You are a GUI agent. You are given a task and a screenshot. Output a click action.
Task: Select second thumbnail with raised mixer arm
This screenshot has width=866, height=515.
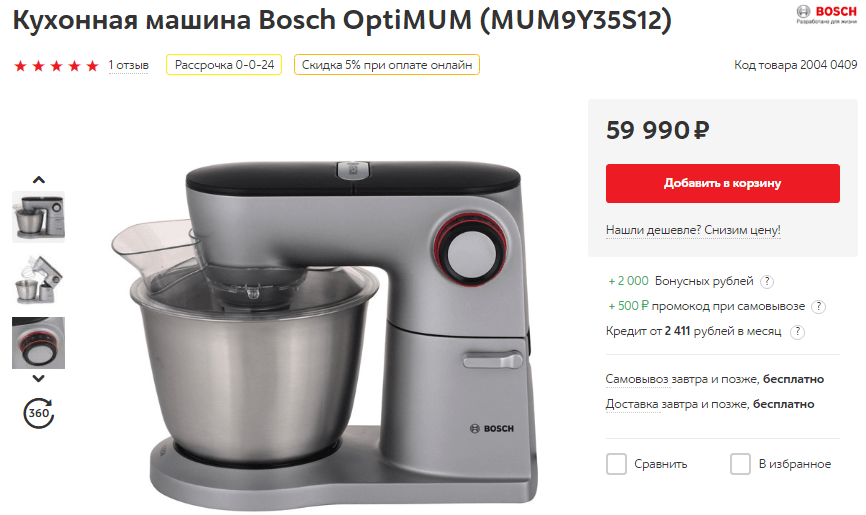pos(39,280)
